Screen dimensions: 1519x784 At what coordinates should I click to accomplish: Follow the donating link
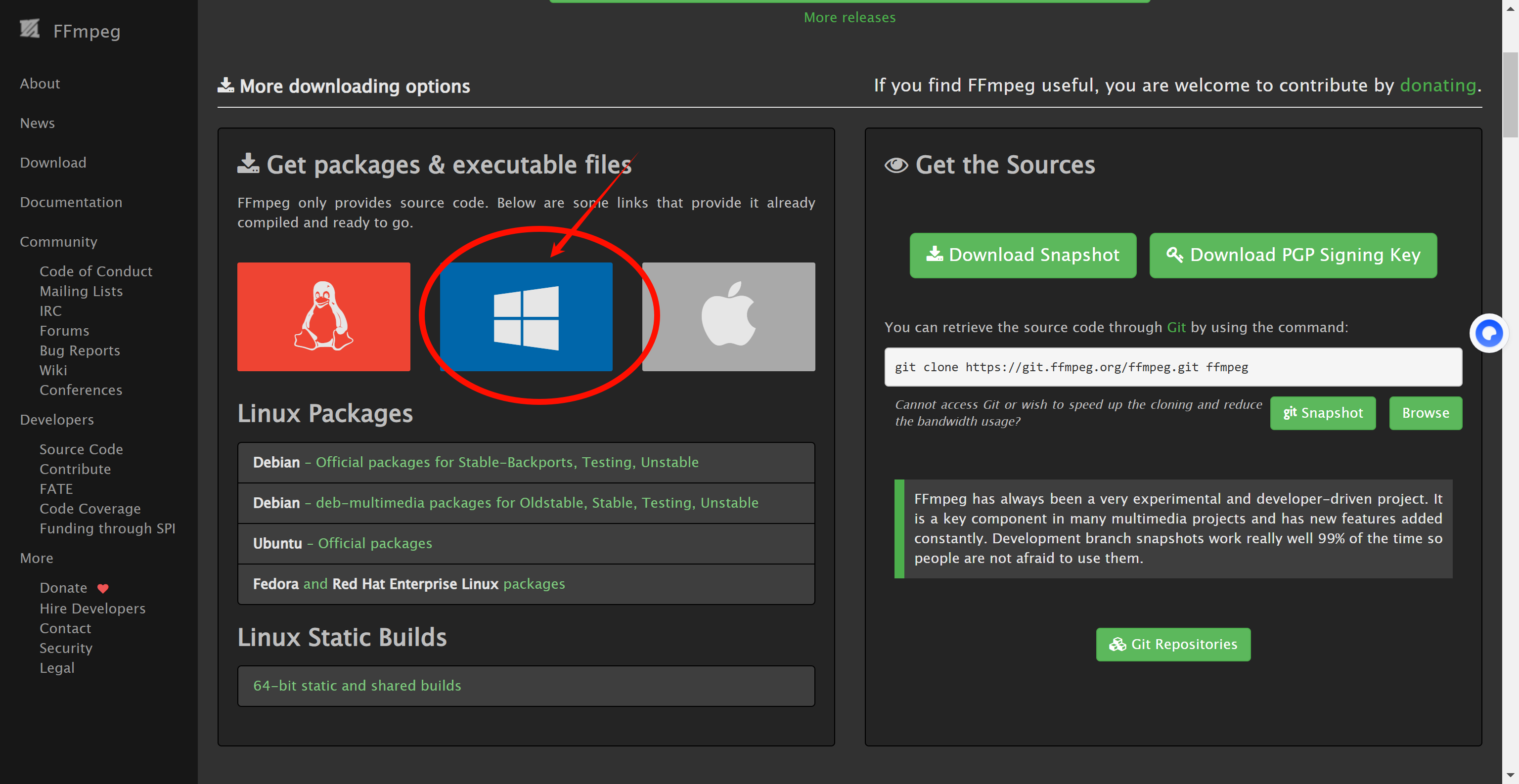[x=1437, y=86]
